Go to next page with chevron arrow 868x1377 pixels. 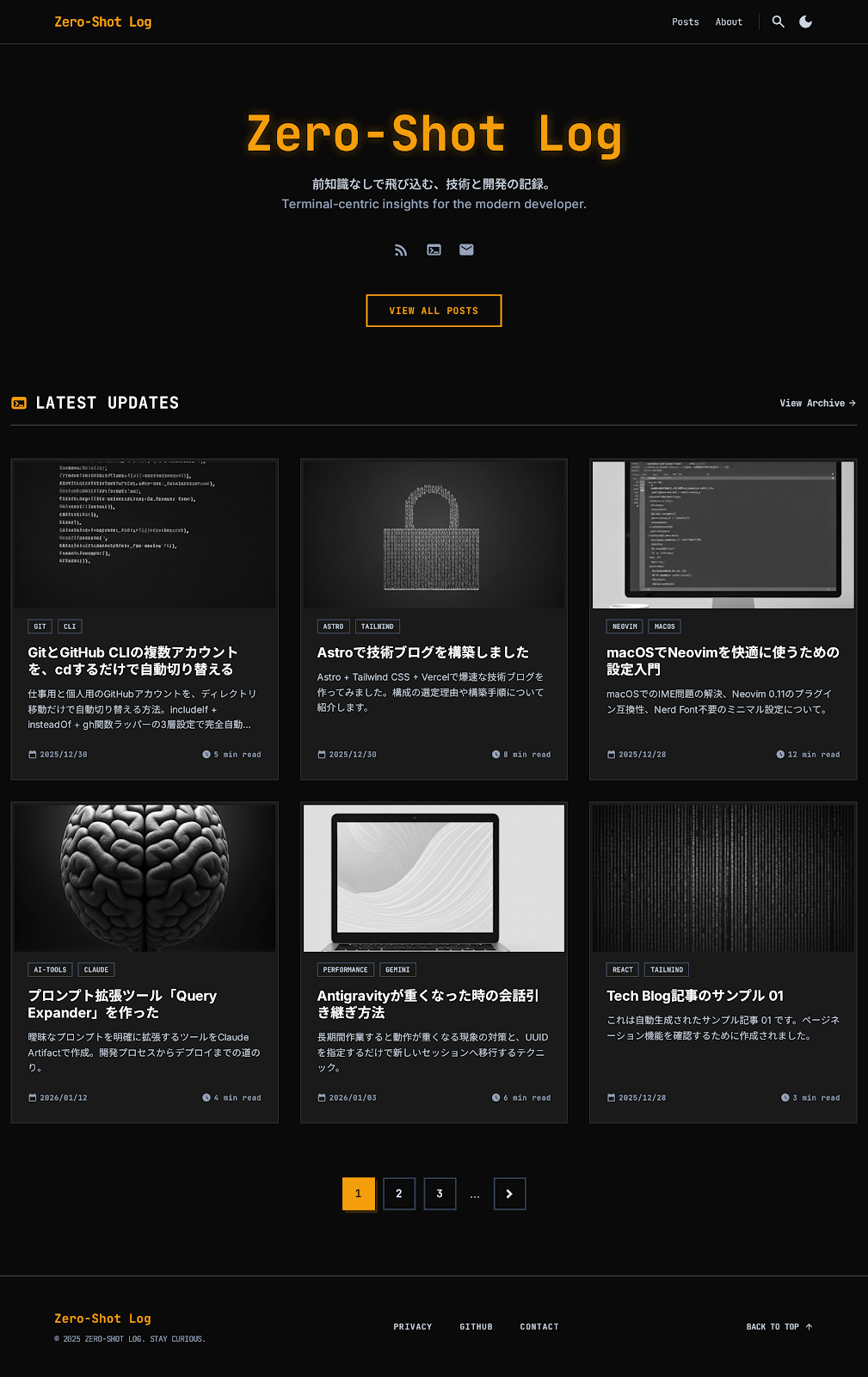click(509, 1194)
